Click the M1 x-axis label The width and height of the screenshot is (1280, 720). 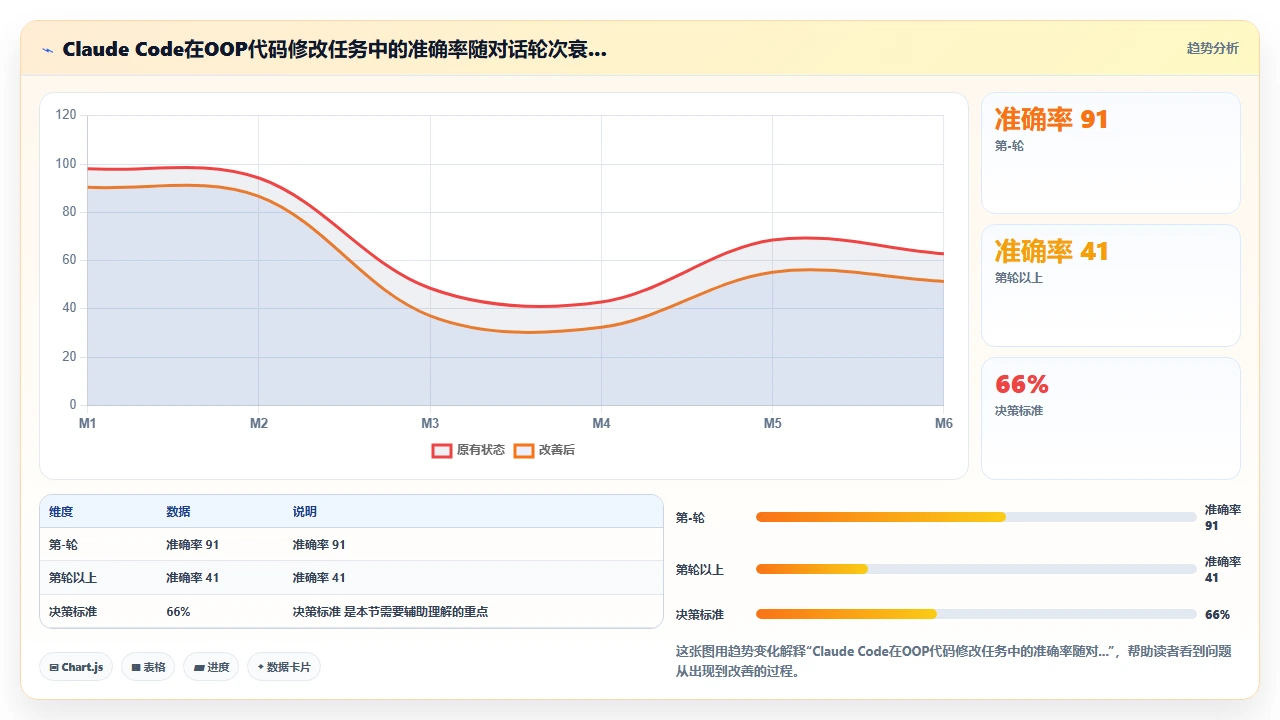[88, 424]
